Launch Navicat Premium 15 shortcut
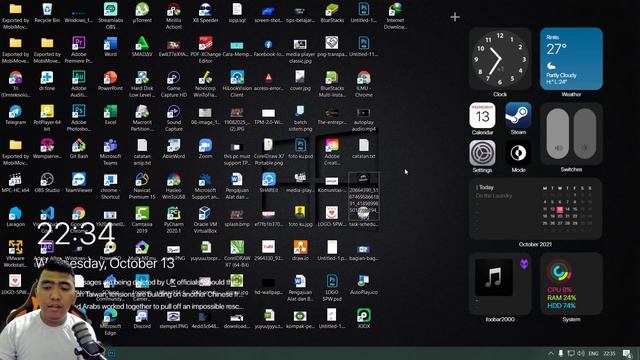This screenshot has height=360, width=640. (x=142, y=185)
